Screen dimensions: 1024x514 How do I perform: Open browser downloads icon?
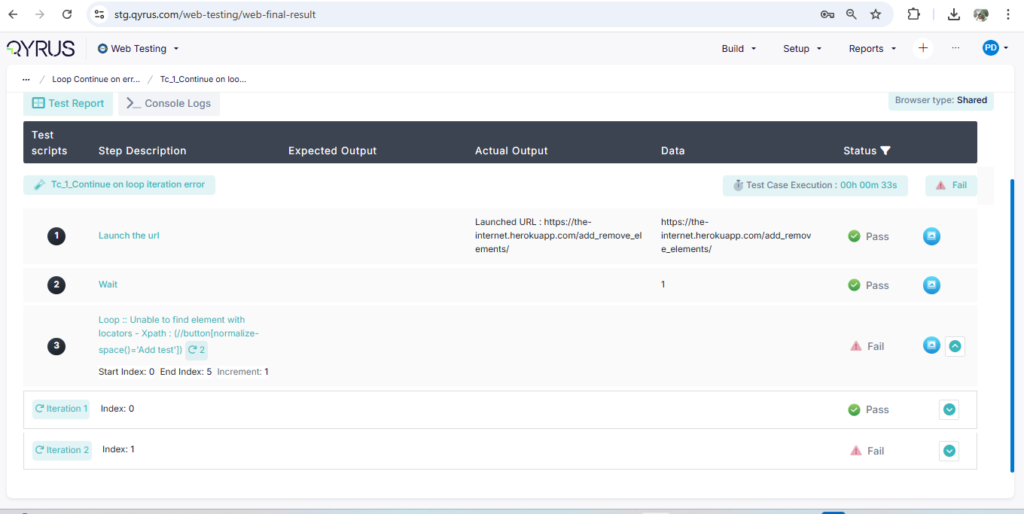point(954,15)
